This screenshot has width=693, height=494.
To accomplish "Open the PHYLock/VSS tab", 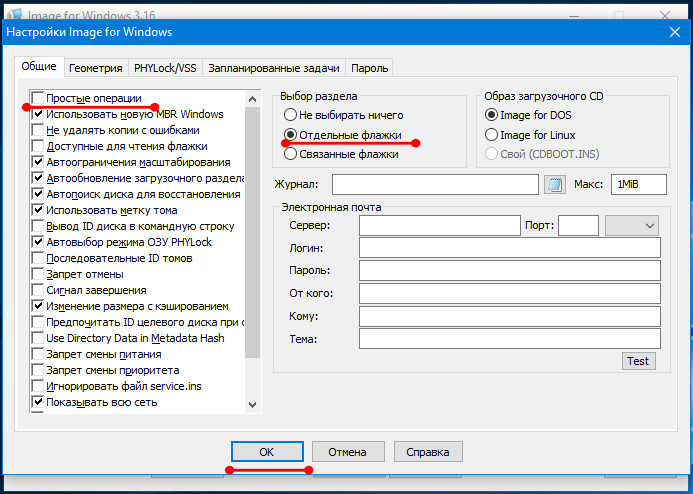I will click(x=165, y=68).
